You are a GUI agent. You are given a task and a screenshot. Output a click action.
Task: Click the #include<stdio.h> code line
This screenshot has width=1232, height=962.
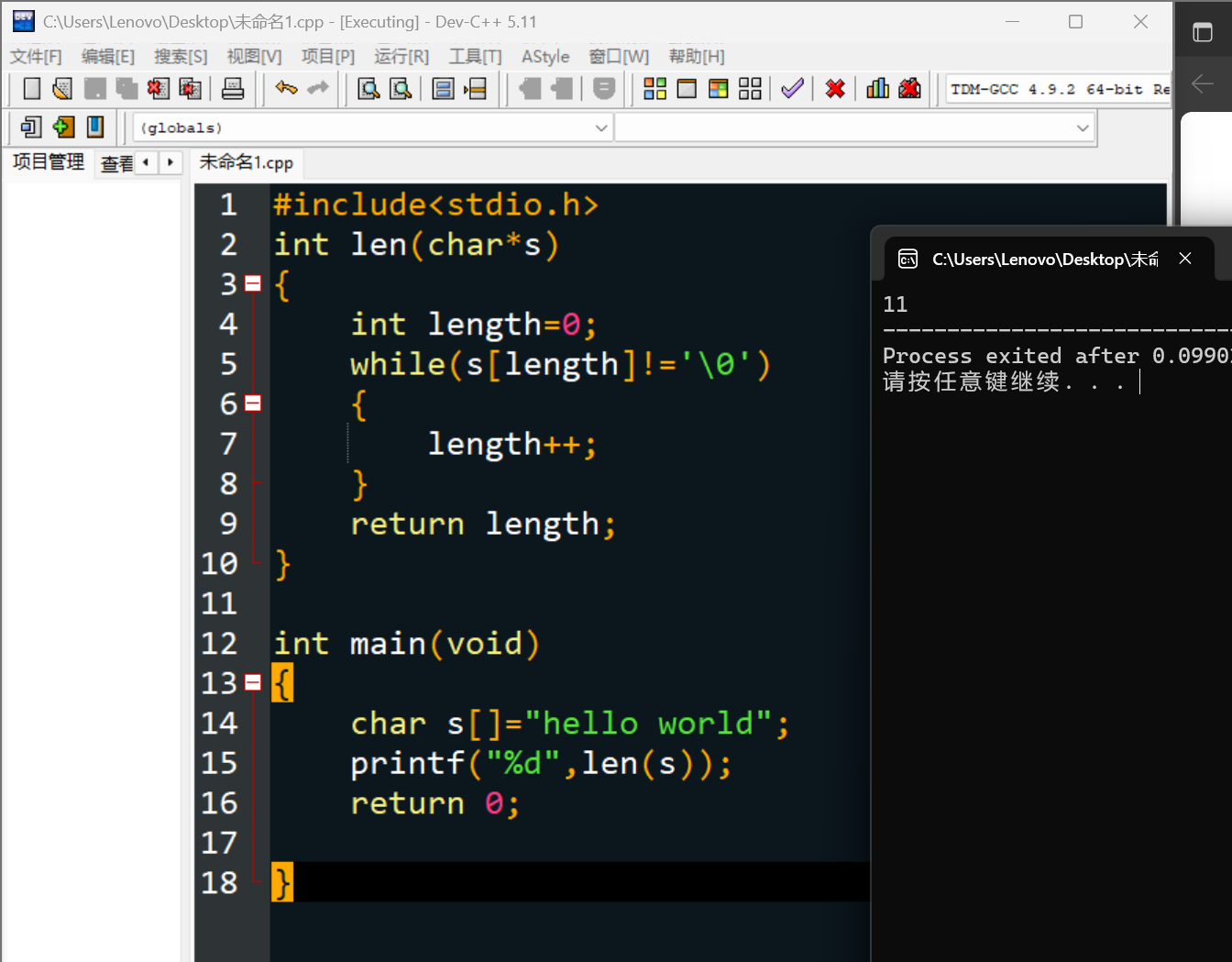pyautogui.click(x=435, y=205)
